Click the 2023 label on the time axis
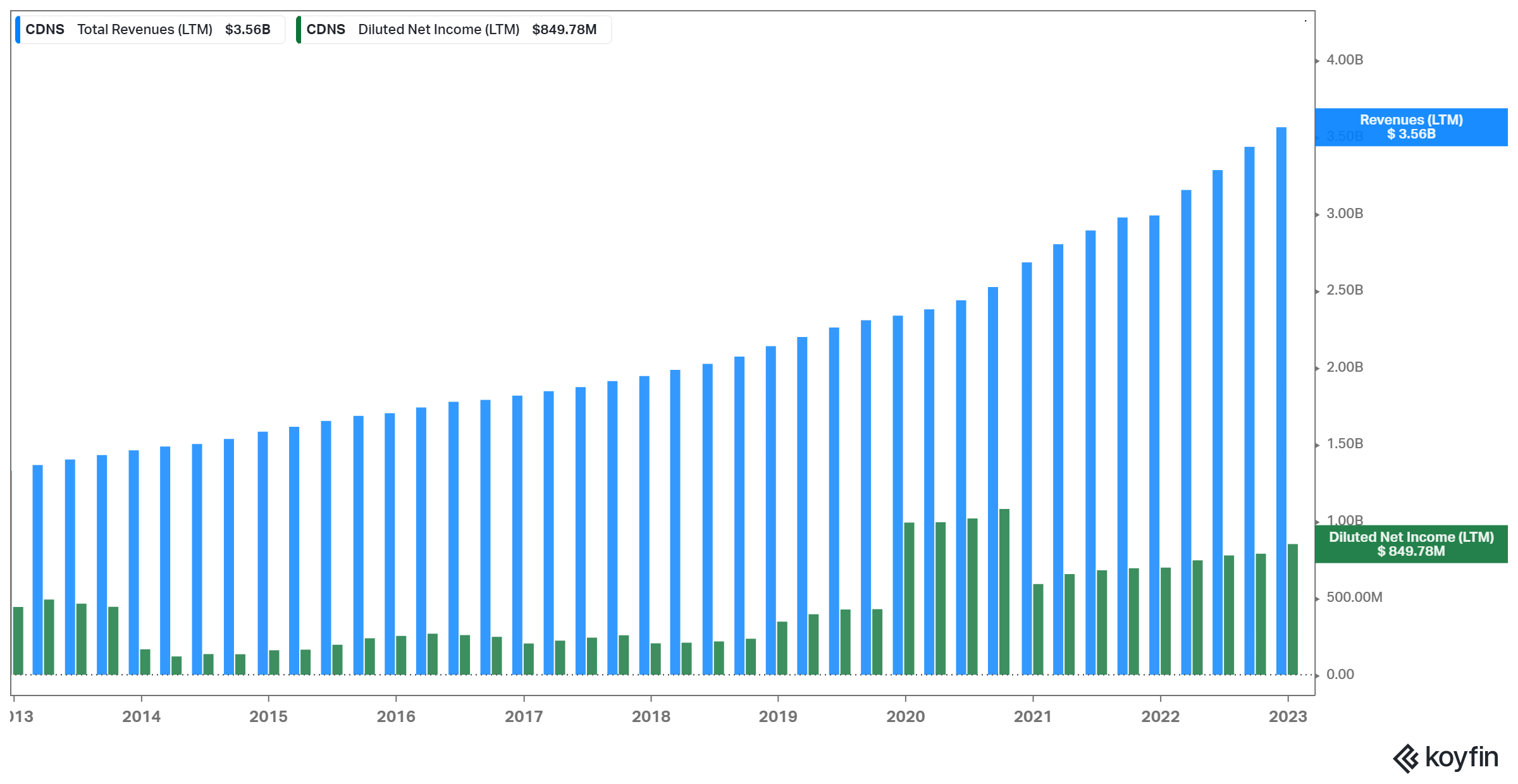The image size is (1518, 784). point(1287,716)
